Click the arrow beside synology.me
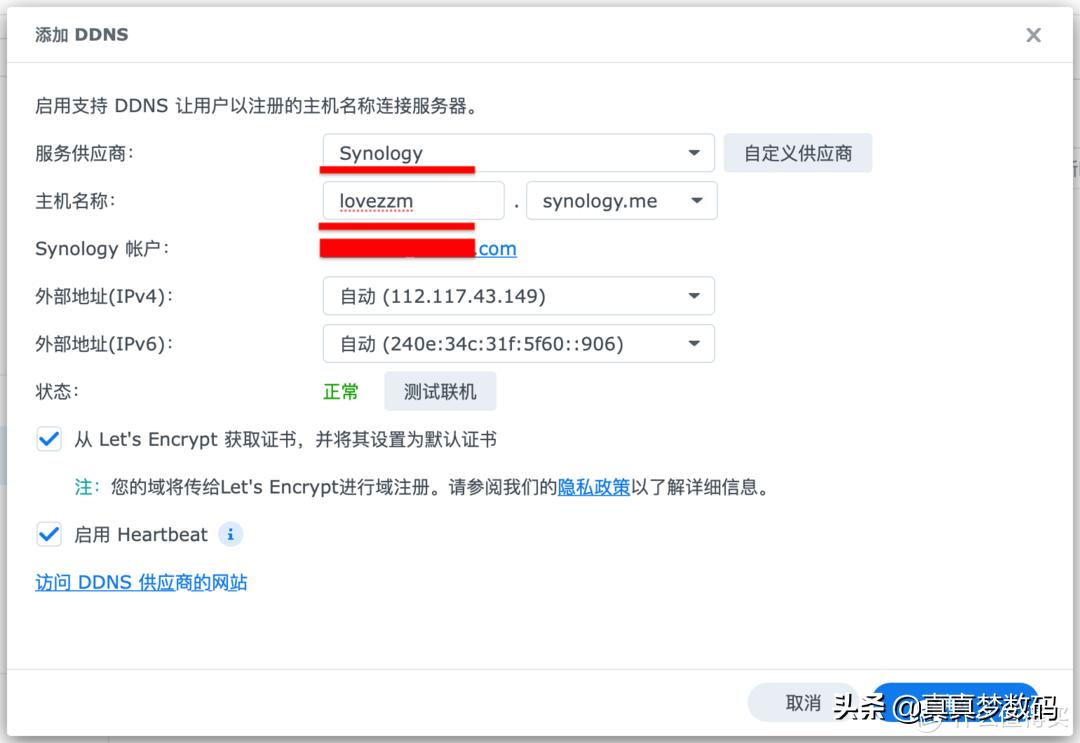 point(698,200)
